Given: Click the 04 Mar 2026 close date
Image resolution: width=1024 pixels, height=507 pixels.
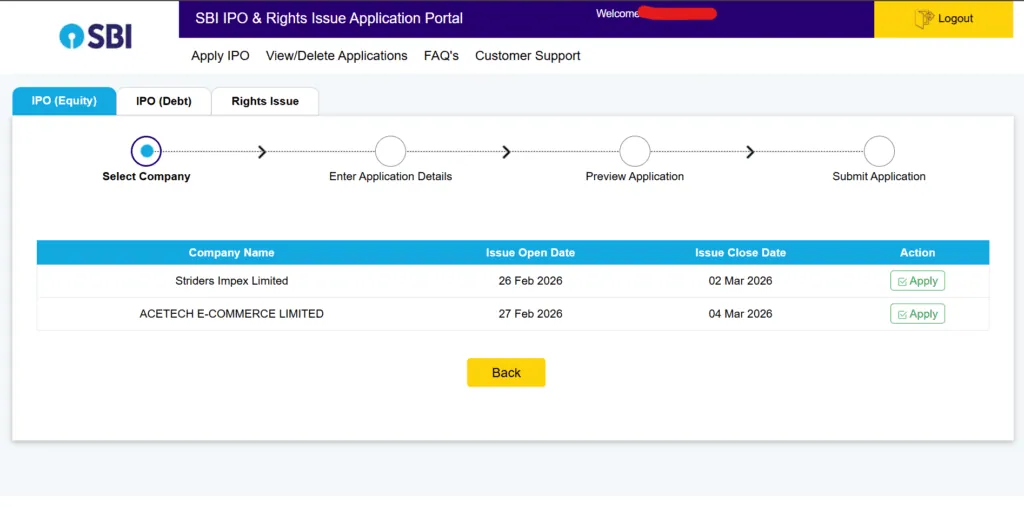Looking at the screenshot, I should [741, 314].
